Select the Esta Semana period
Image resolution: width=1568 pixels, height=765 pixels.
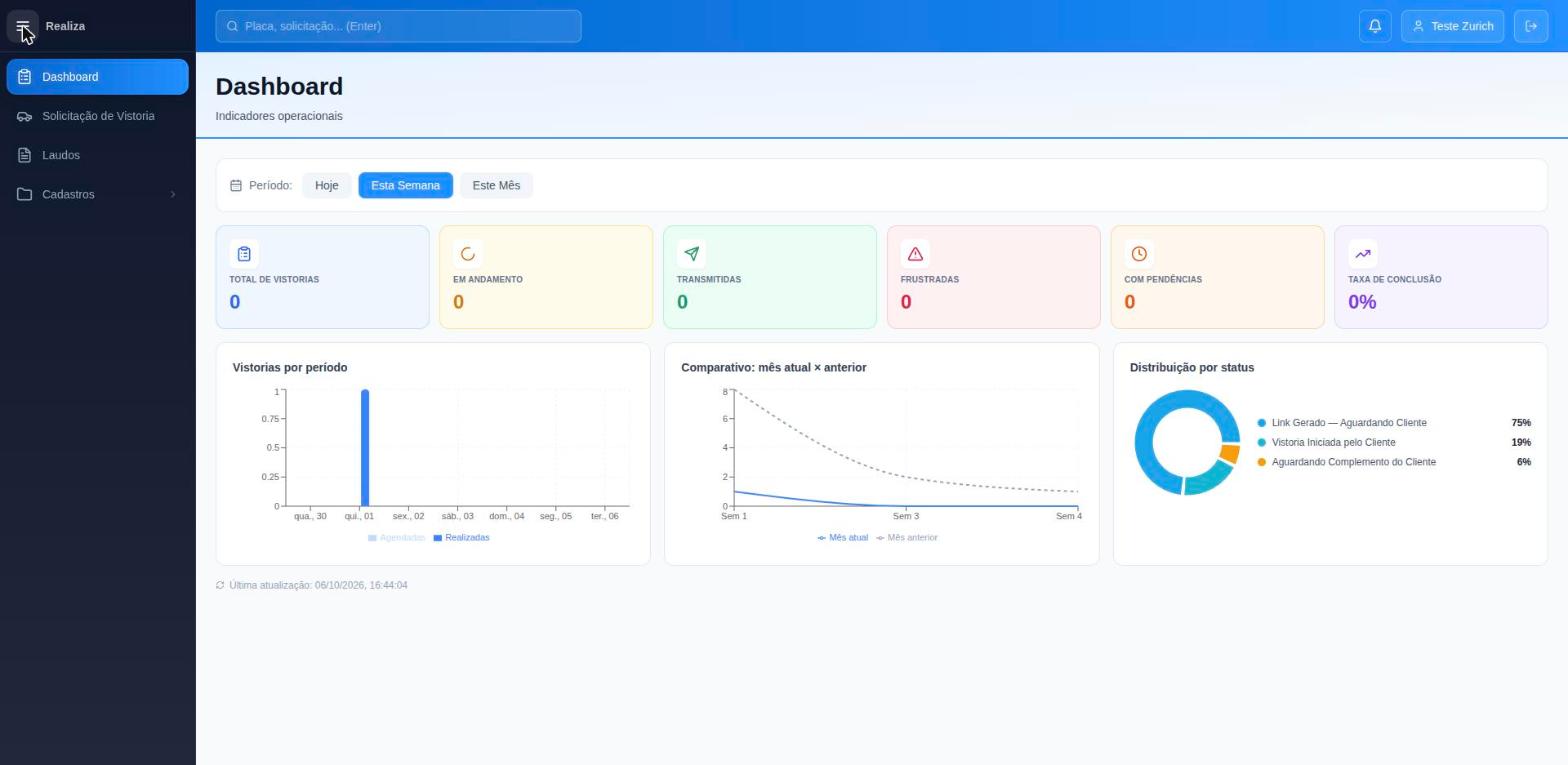click(x=405, y=185)
